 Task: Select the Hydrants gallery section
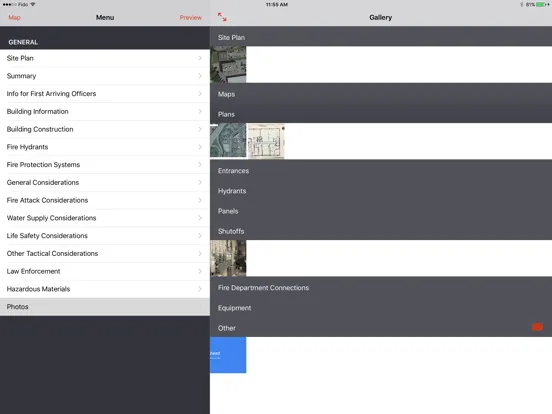point(381,191)
